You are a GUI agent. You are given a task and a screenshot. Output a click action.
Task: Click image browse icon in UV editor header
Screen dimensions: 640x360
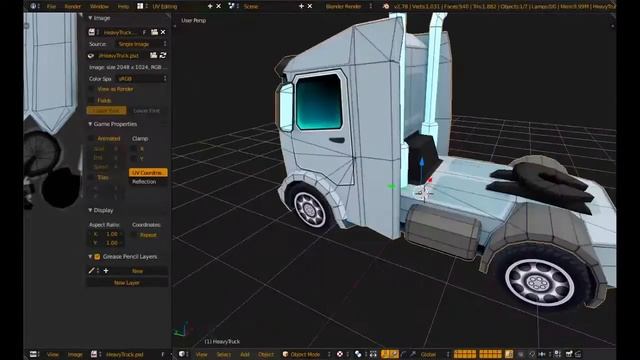click(x=94, y=354)
